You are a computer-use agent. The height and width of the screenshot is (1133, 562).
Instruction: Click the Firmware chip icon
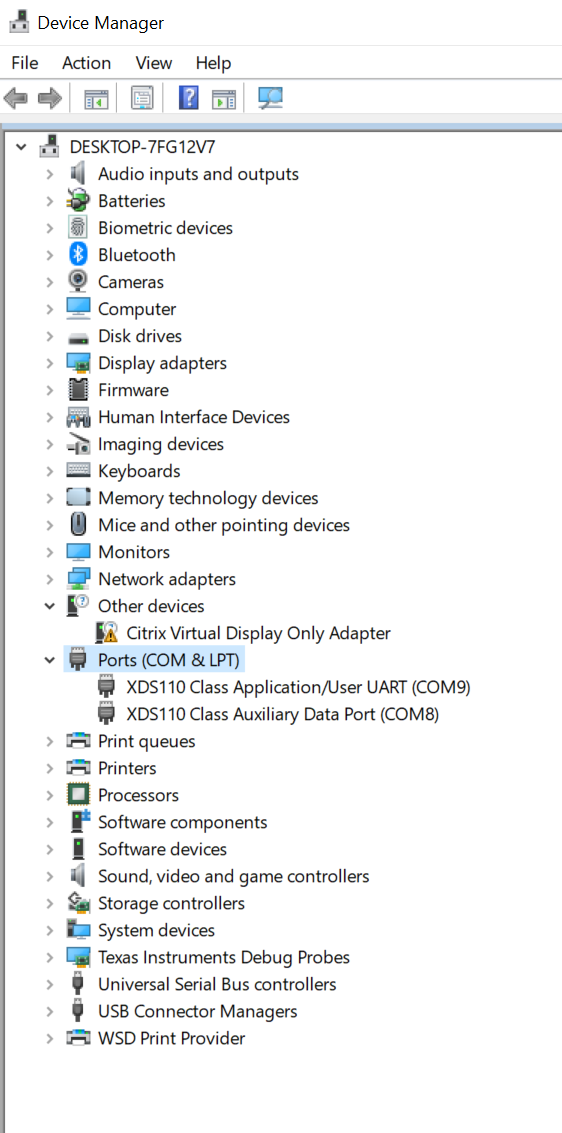[x=78, y=389]
